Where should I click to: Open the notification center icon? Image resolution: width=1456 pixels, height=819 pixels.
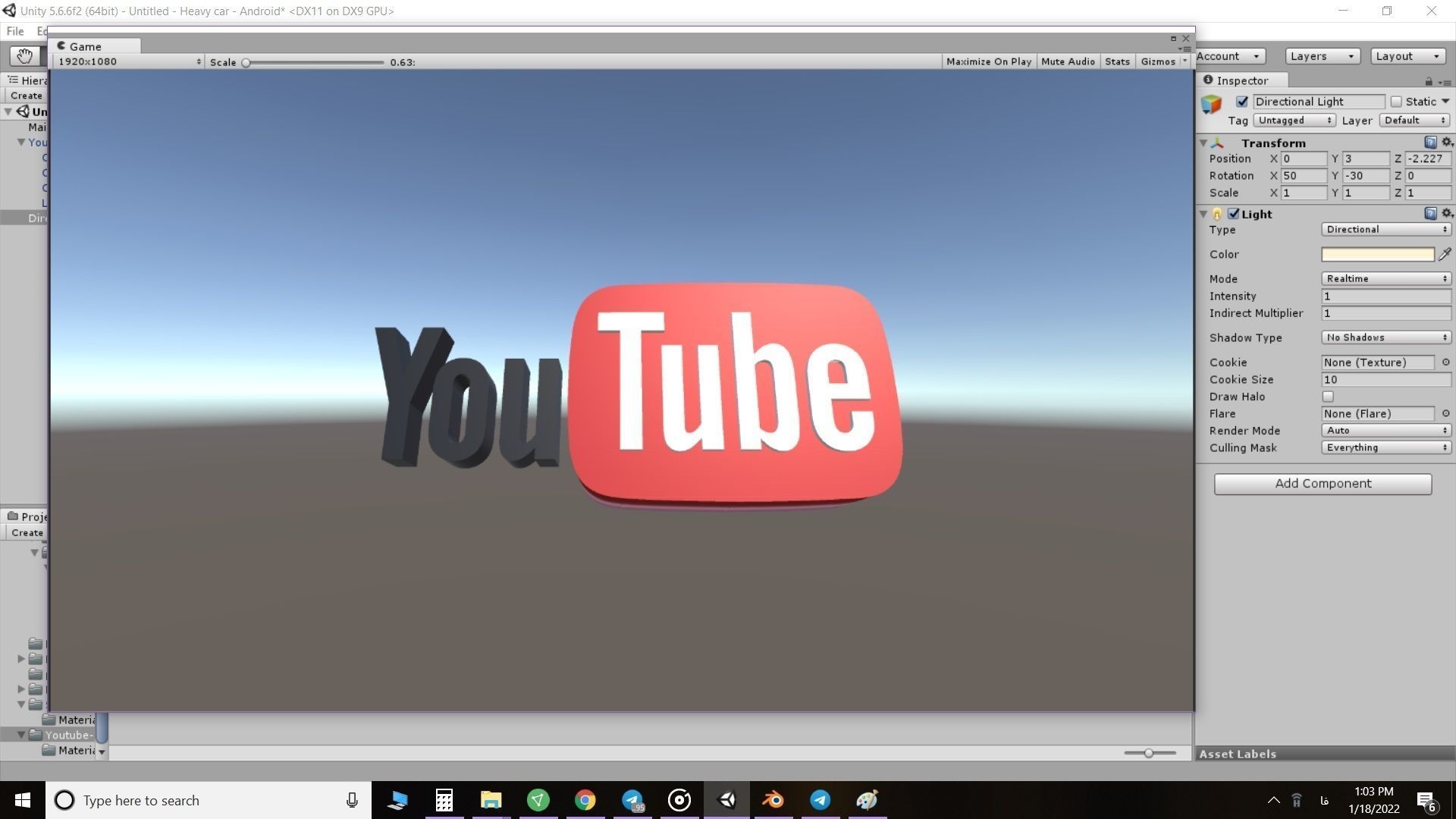point(1426,801)
